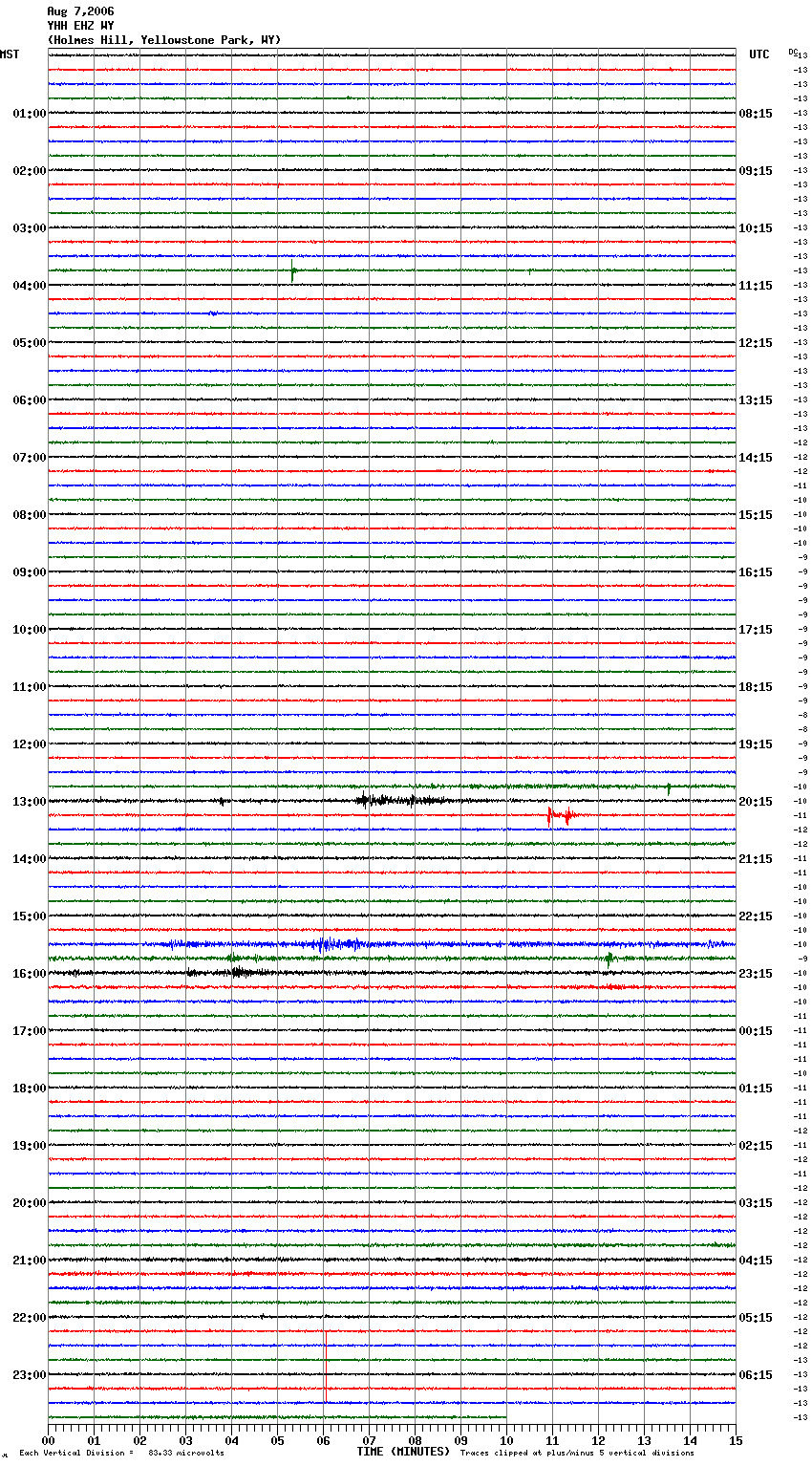
Task: Click the '03:15' UTC time label
Action: coord(756,1203)
